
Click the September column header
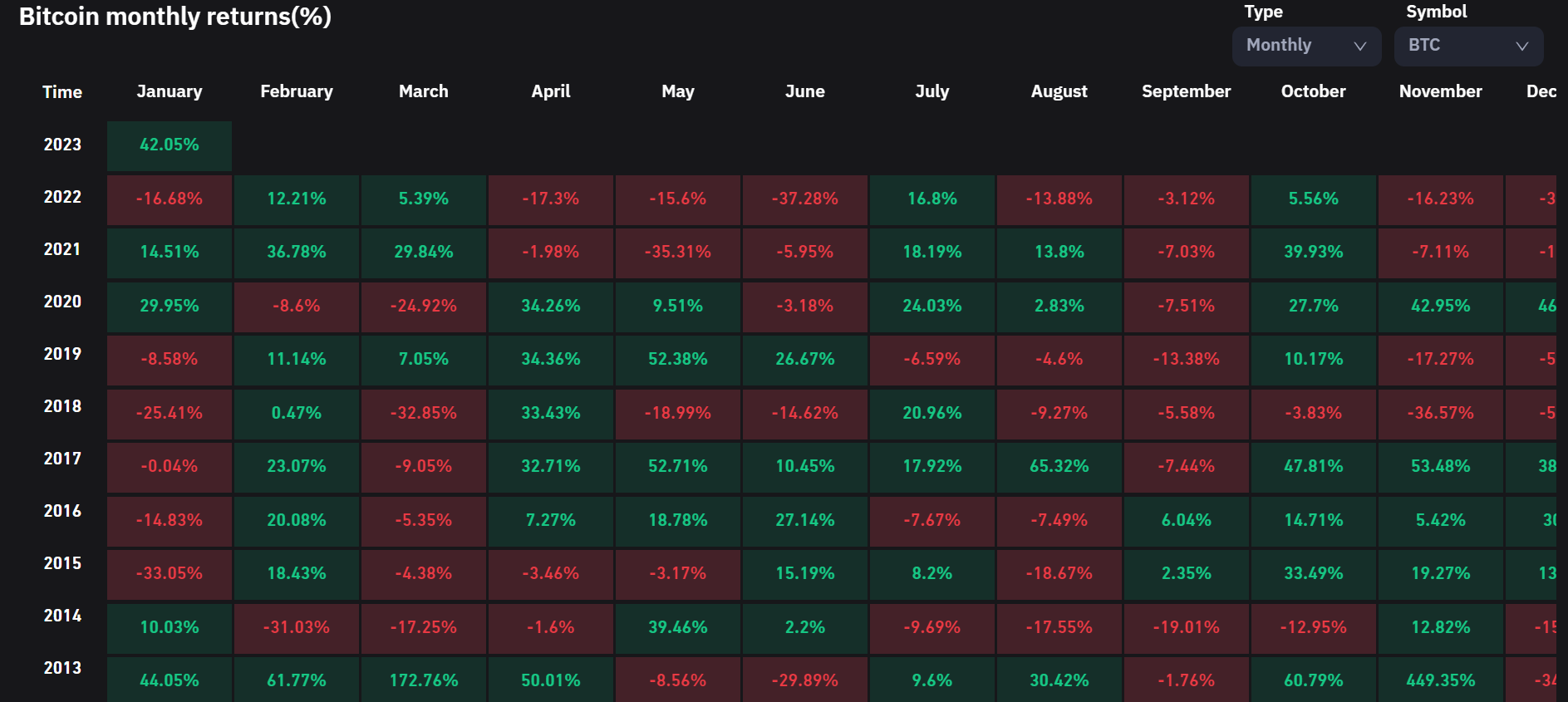(x=1186, y=91)
